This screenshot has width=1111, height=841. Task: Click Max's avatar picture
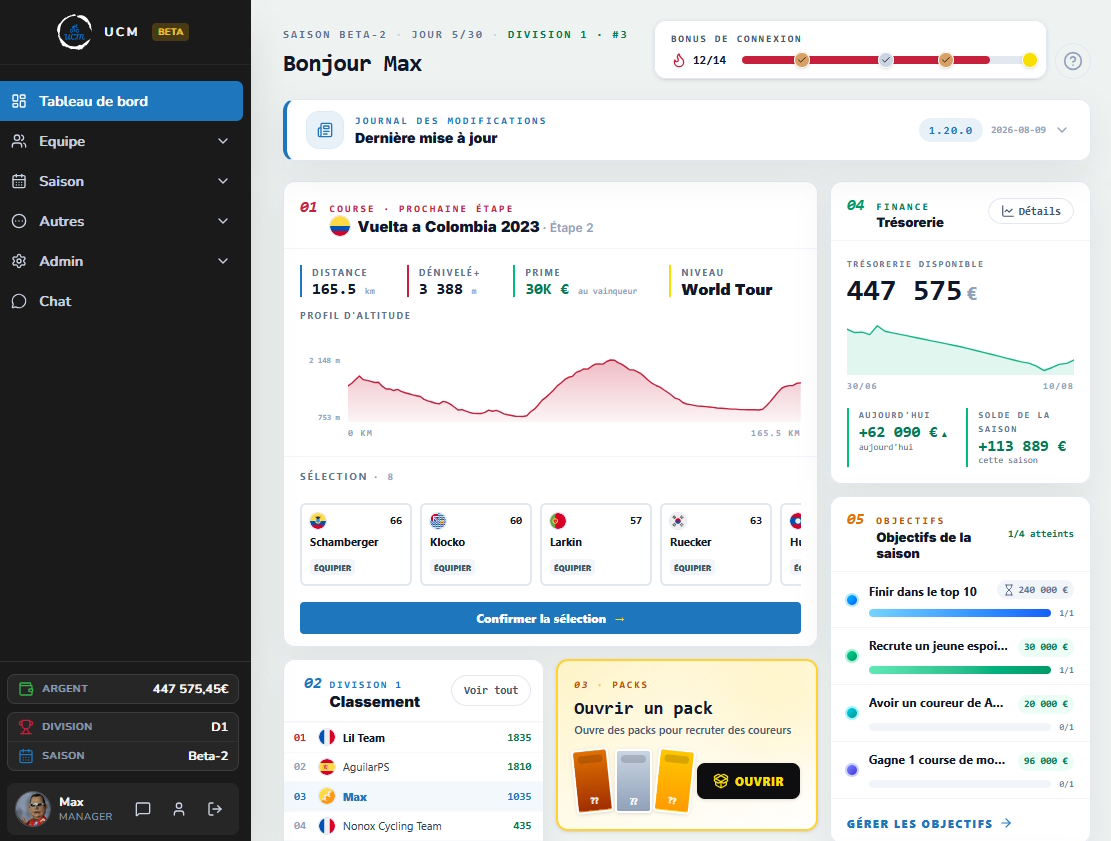pos(33,808)
